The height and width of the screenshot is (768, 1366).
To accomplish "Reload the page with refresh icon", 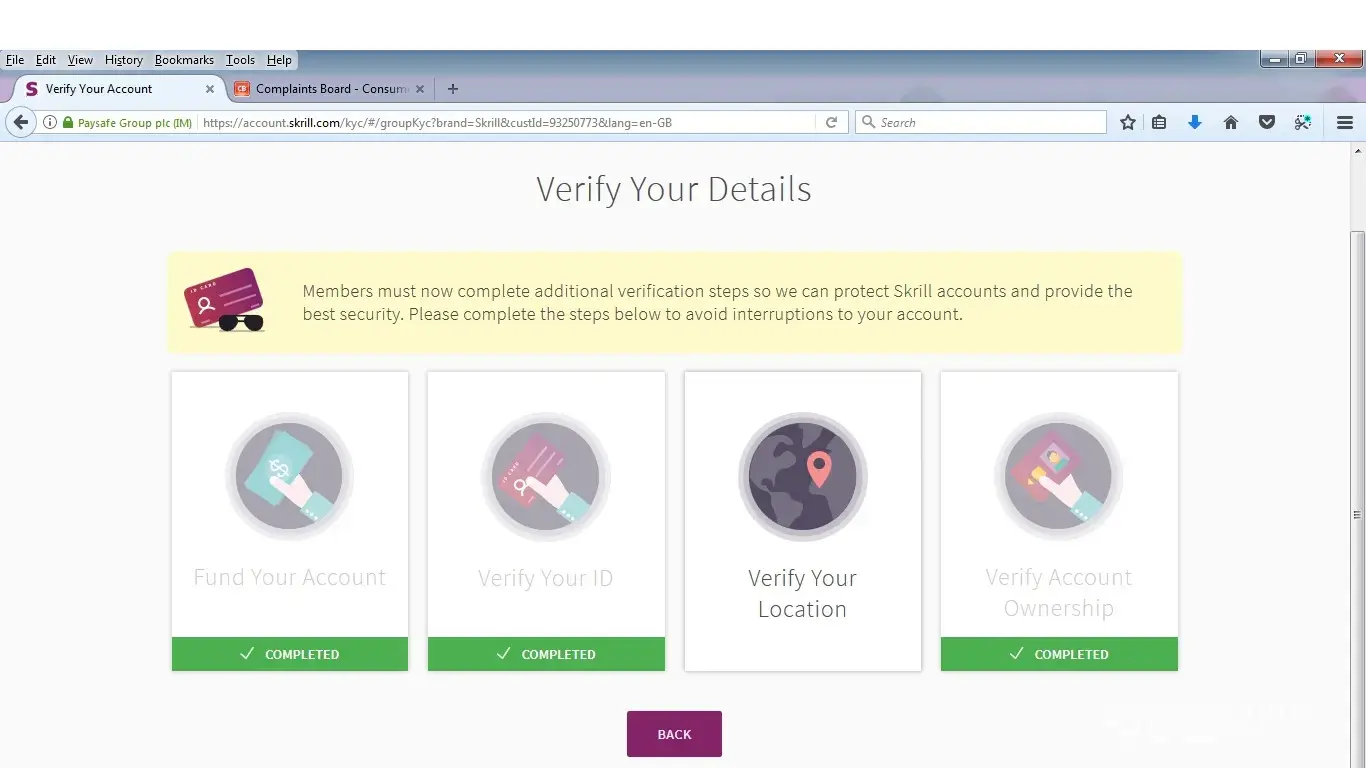I will coord(831,122).
